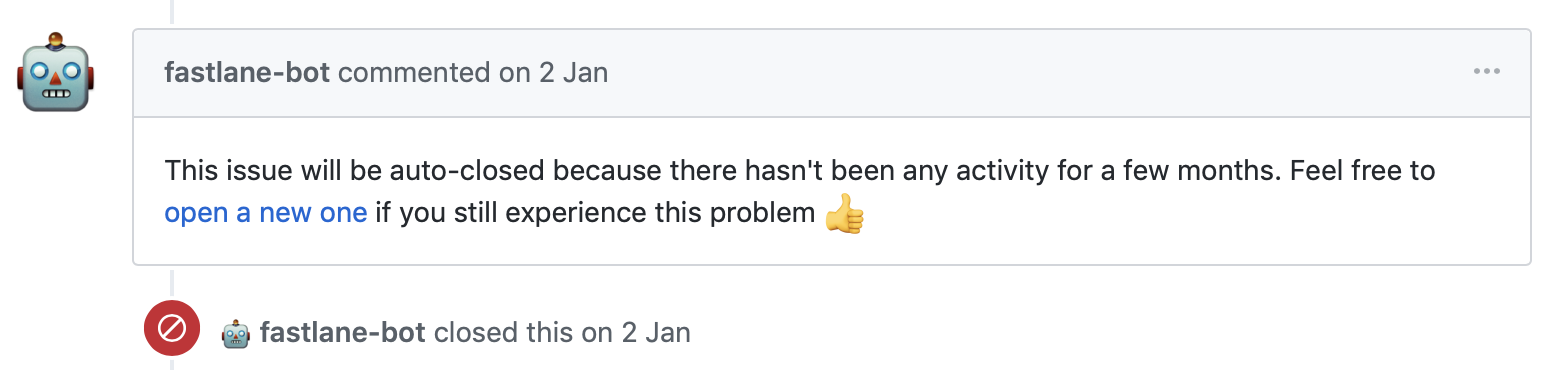Click timeline line above the comment box
The width and height of the screenshot is (1550, 370).
click(x=172, y=11)
